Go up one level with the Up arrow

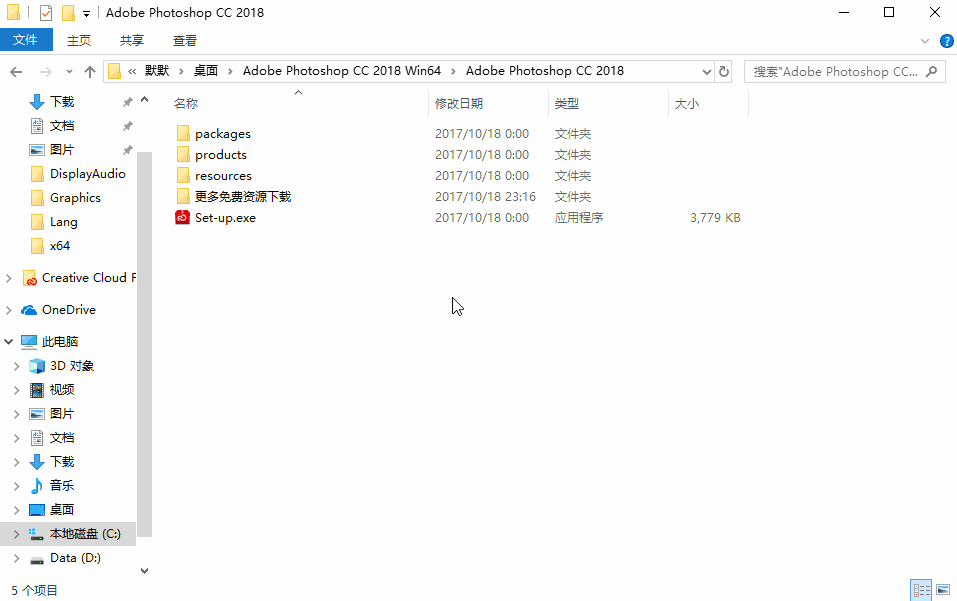[89, 71]
